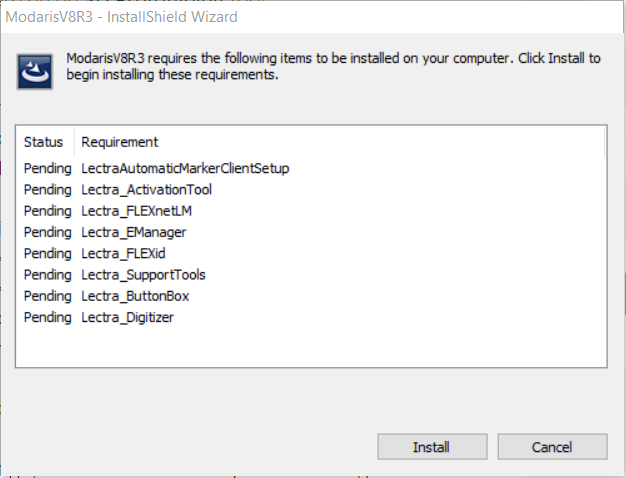Select the LectraAutomaticMarkerClientSetup requirement
The image size is (626, 478).
click(185, 169)
